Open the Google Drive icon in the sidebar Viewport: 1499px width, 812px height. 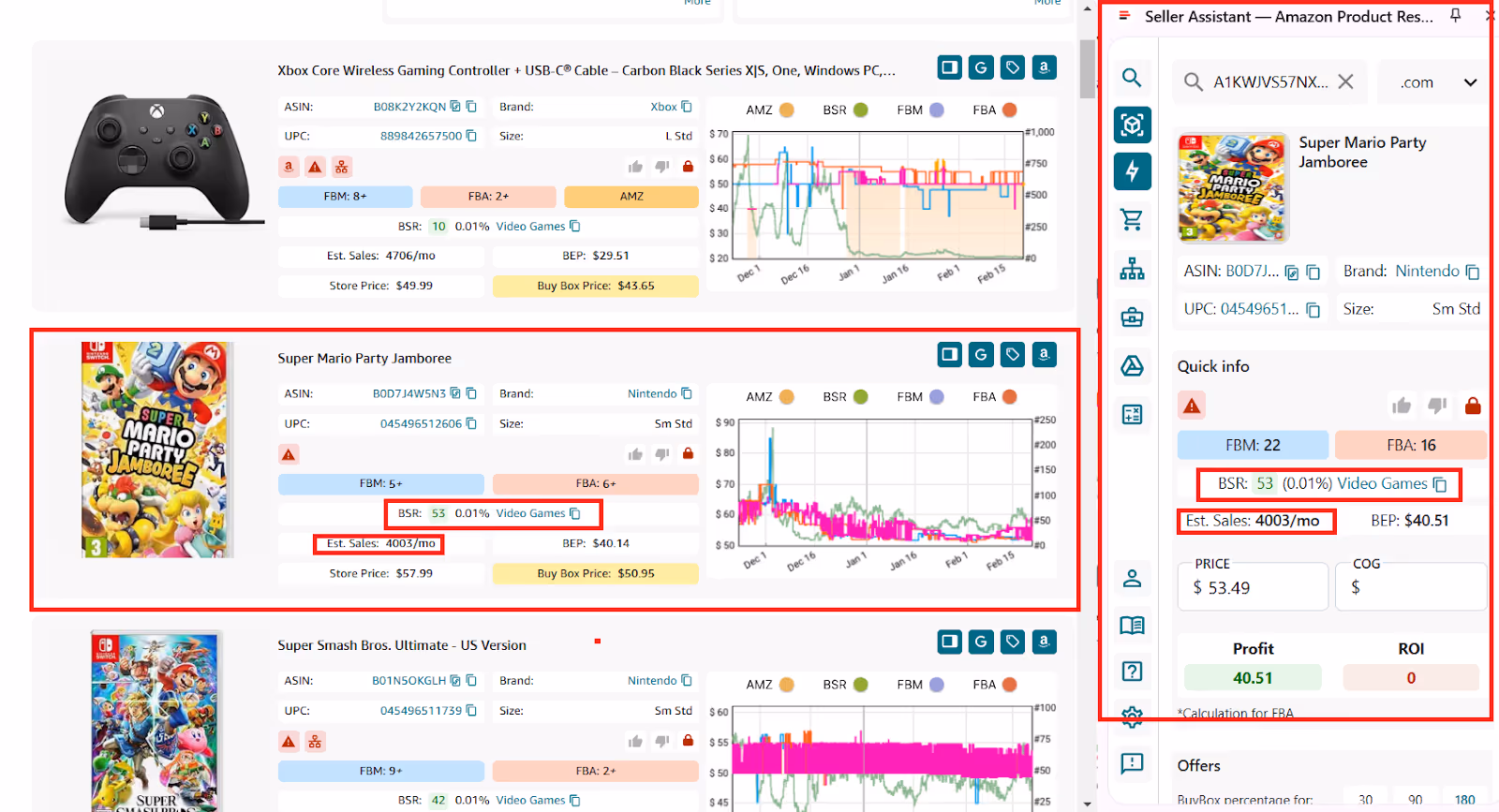coord(1132,366)
